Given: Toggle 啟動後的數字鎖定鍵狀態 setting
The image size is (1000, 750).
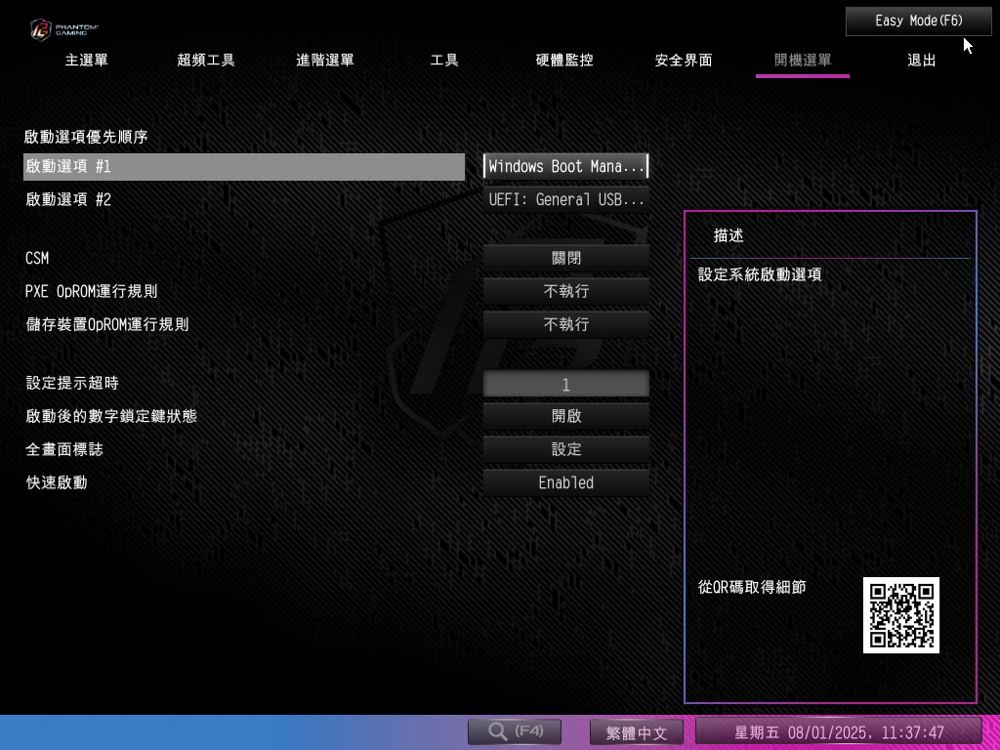Looking at the screenshot, I should pos(566,416).
